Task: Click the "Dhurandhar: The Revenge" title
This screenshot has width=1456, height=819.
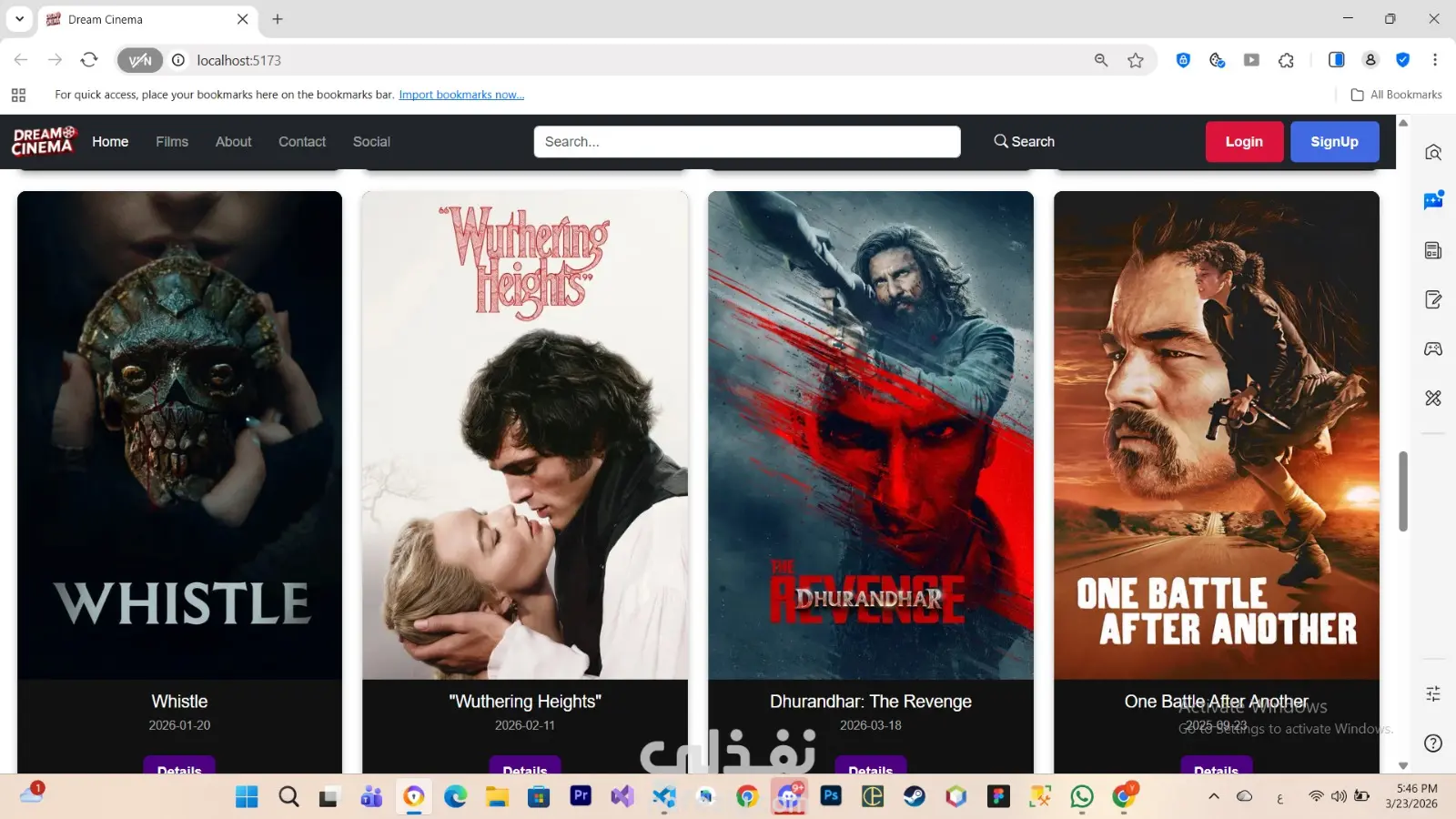Action: pyautogui.click(x=871, y=702)
